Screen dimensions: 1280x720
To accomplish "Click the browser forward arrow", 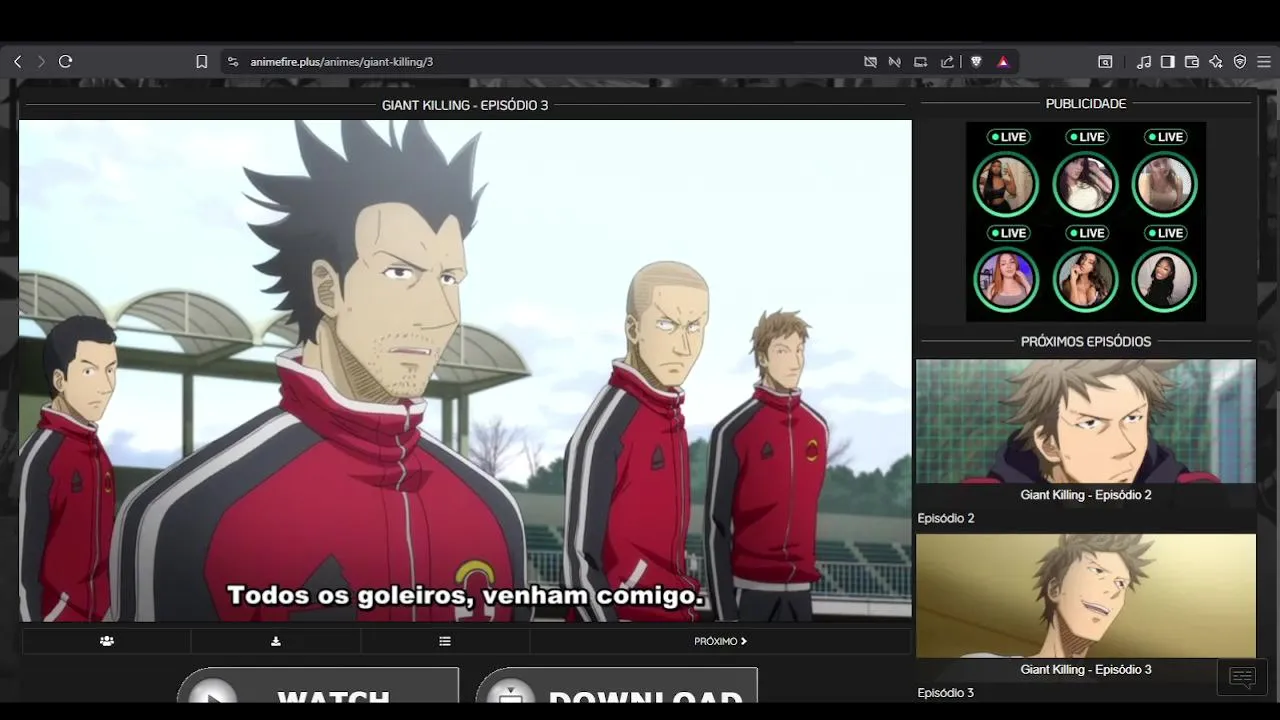I will tap(41, 62).
